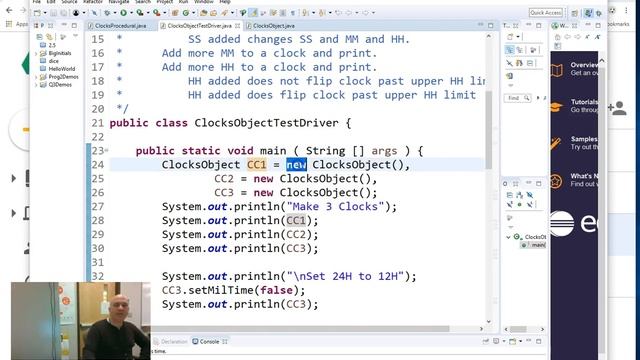Click Reduce font size icon in Welcome
Viewport: 640px width, 360px height.
click(x=587, y=37)
